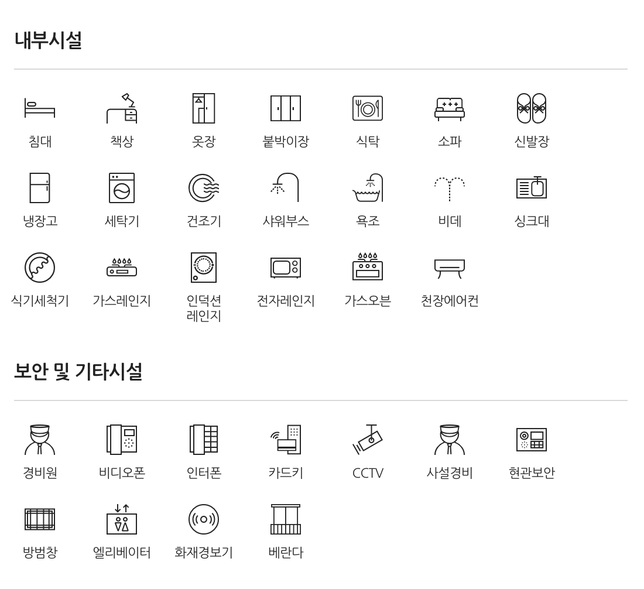Click the 화재경보기 fire alarm icon
The image size is (644, 589).
[x=204, y=519]
